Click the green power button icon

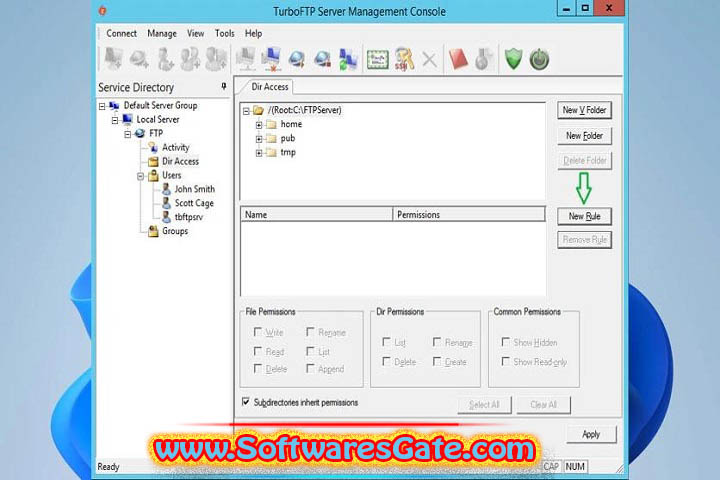tap(539, 60)
